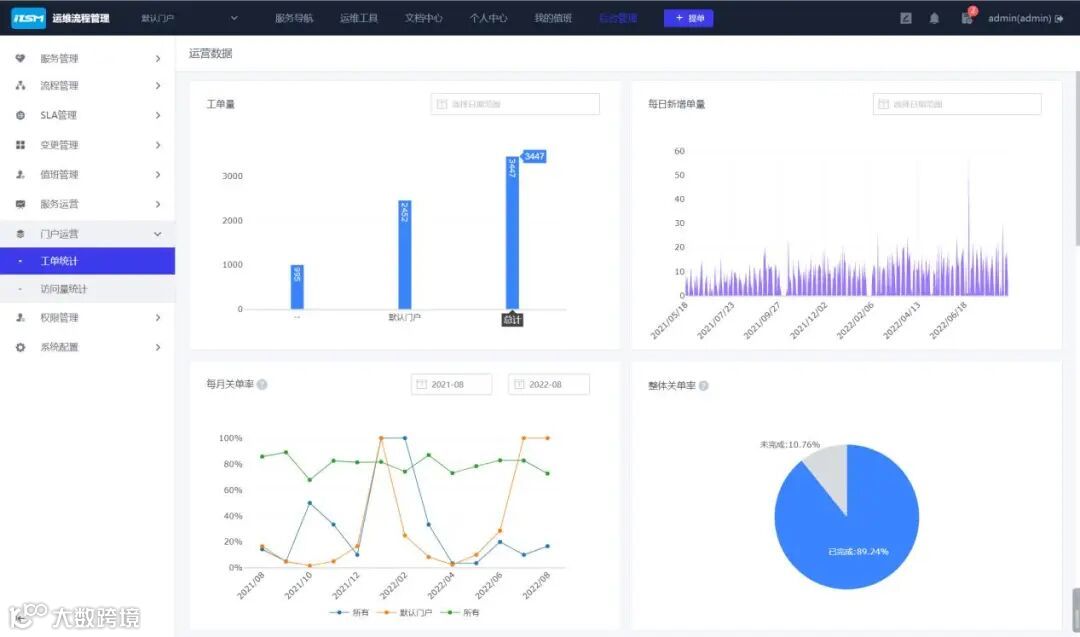Click the ITSM logo in the header
The height and width of the screenshot is (637, 1080).
coord(28,18)
